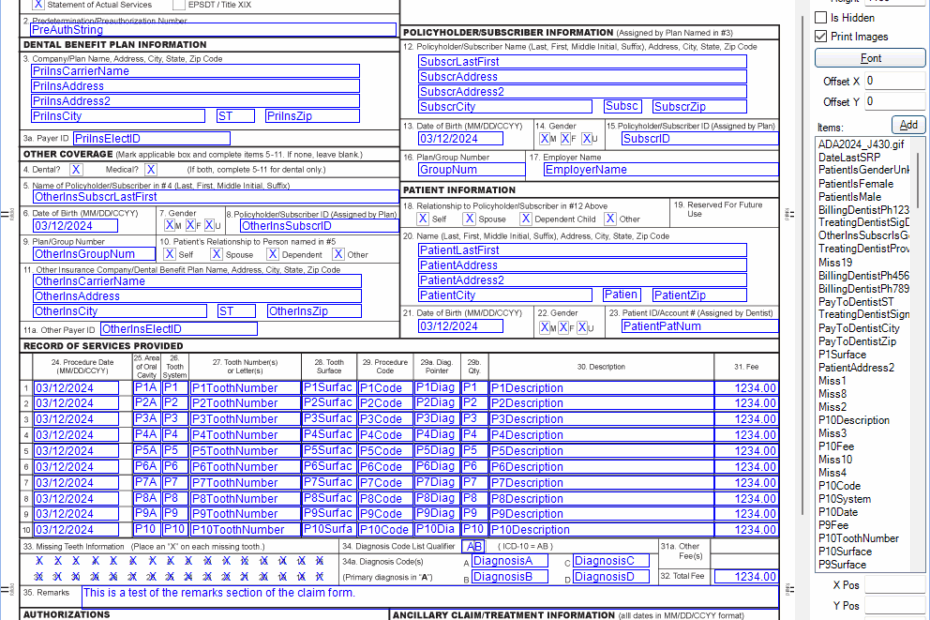Click the Font button
The height and width of the screenshot is (620, 930).
(x=870, y=57)
